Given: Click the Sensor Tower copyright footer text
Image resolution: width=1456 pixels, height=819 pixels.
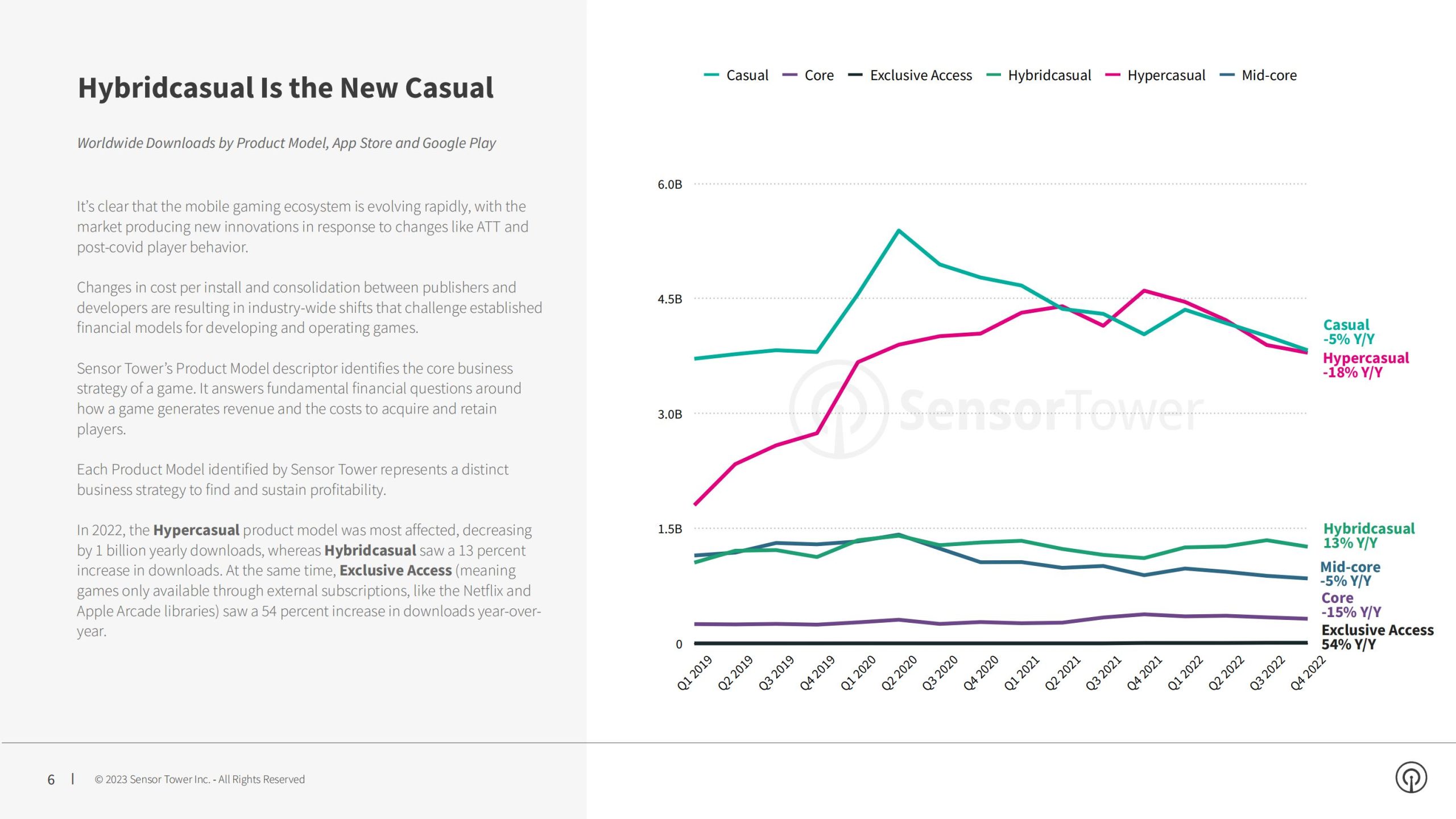Looking at the screenshot, I should [x=200, y=779].
